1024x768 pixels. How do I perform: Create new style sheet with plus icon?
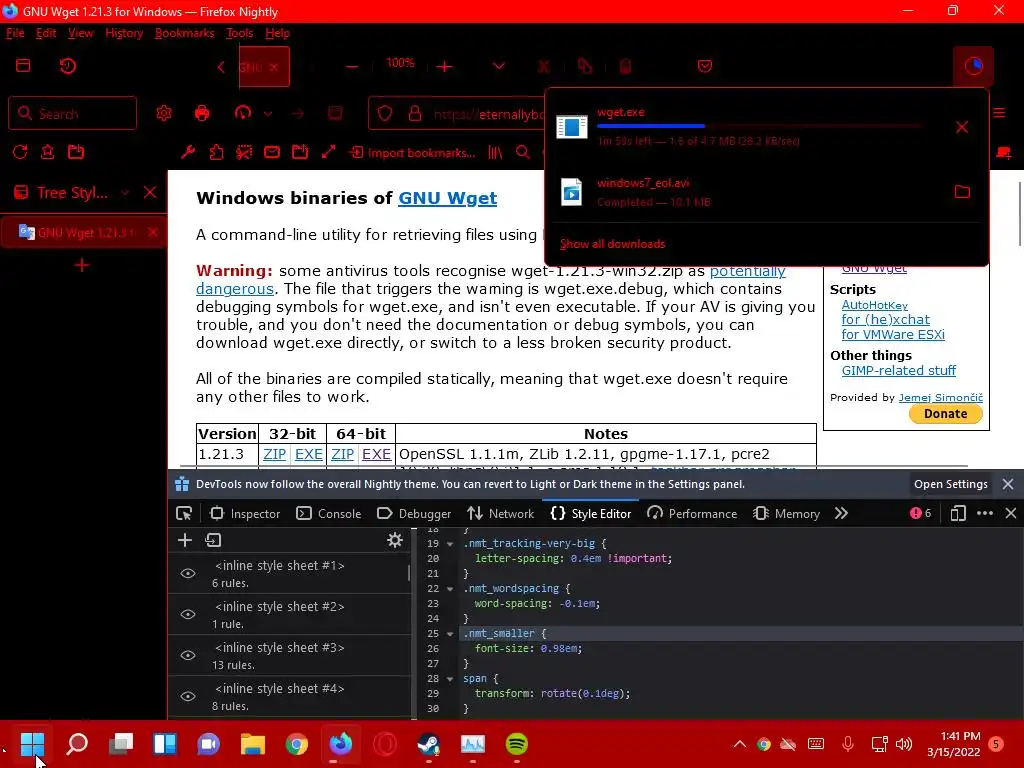[185, 540]
